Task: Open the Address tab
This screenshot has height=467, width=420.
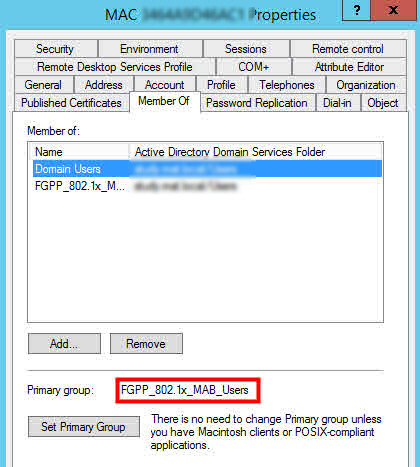Action: click(104, 85)
